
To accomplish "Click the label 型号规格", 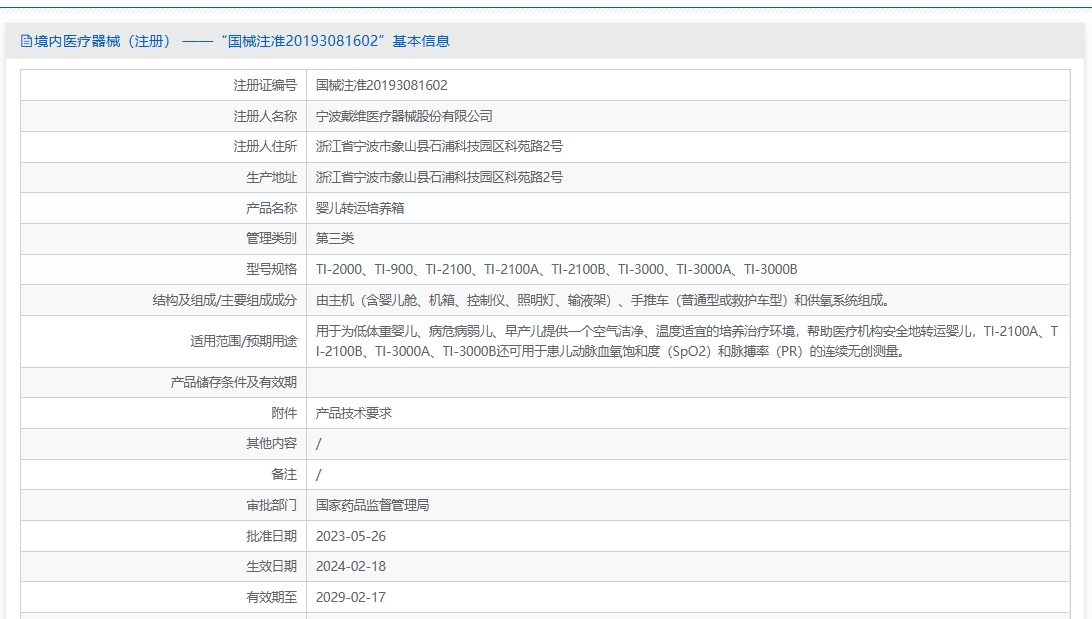I will pyautogui.click(x=271, y=269).
